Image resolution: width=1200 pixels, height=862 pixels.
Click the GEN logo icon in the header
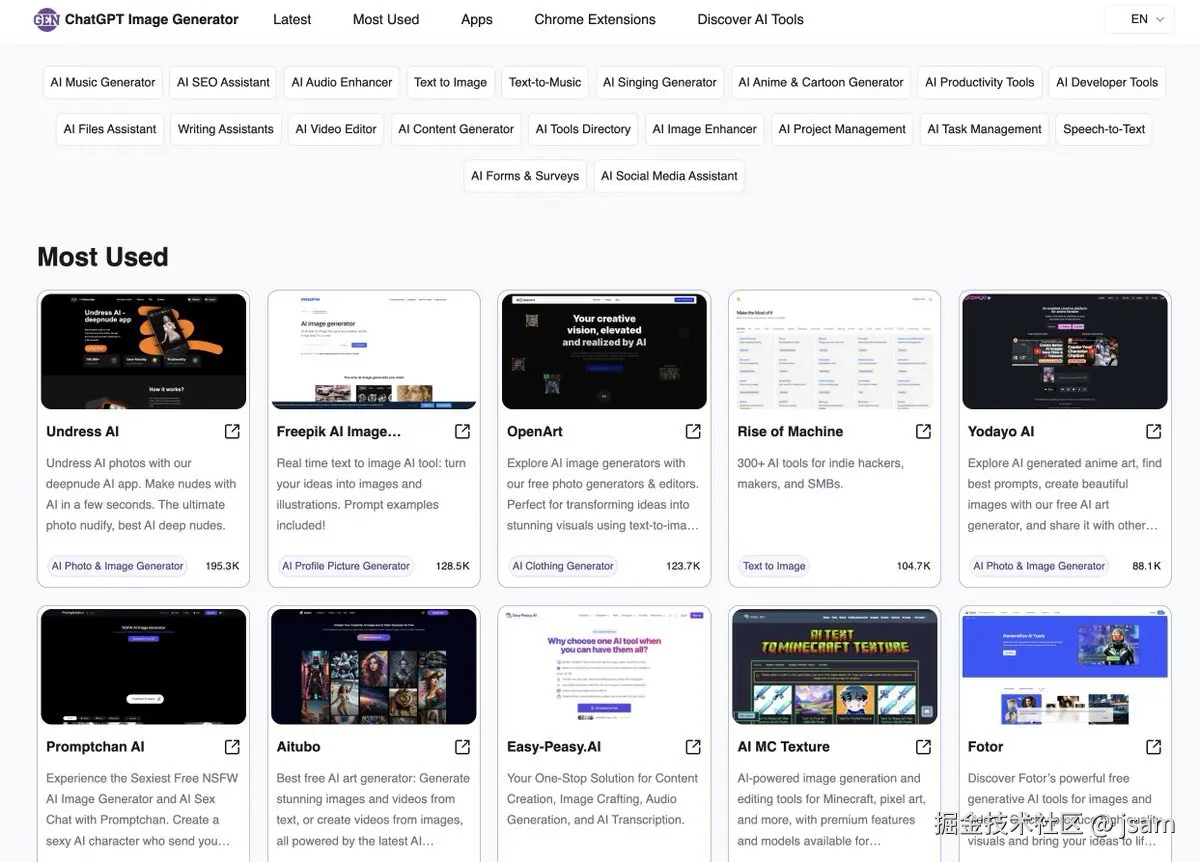point(47,19)
